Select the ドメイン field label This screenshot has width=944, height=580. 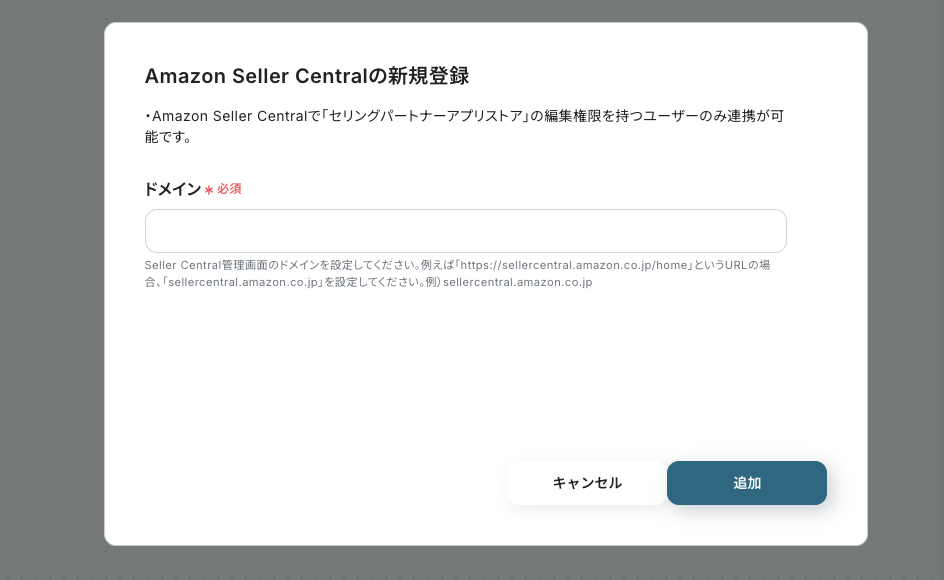coord(173,189)
